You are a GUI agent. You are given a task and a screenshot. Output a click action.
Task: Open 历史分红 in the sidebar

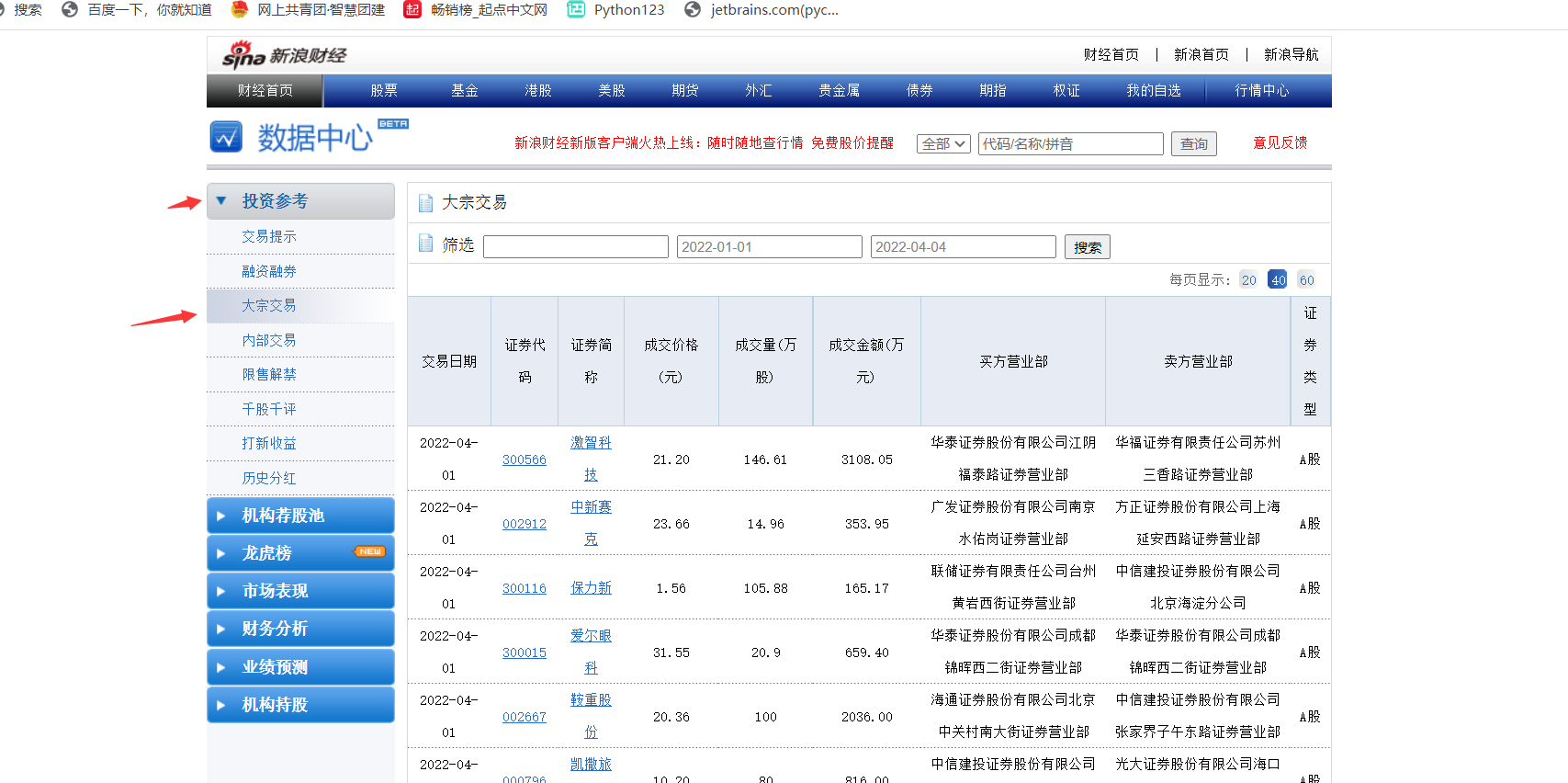tap(269, 478)
